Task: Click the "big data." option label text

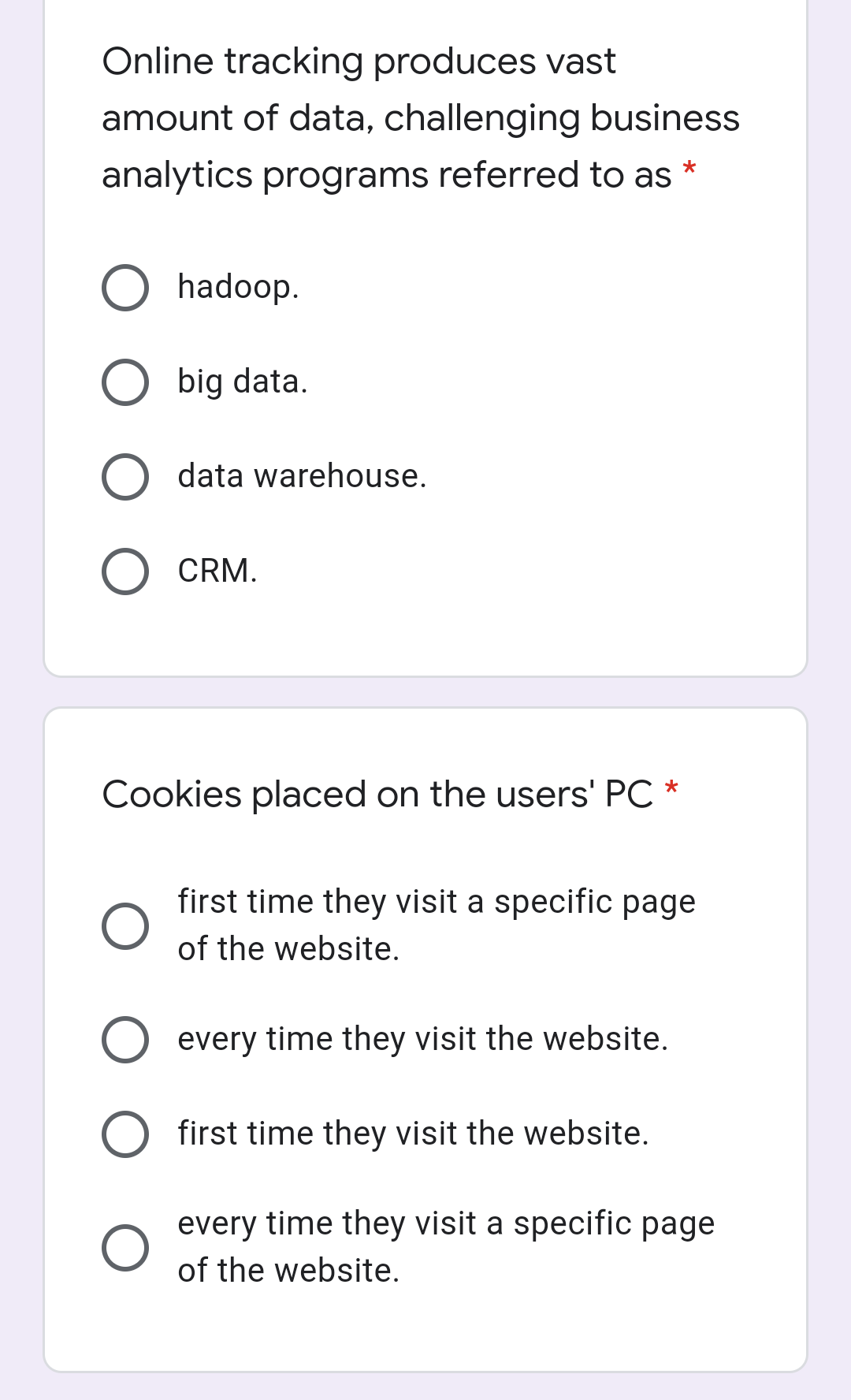Action: click(x=242, y=382)
